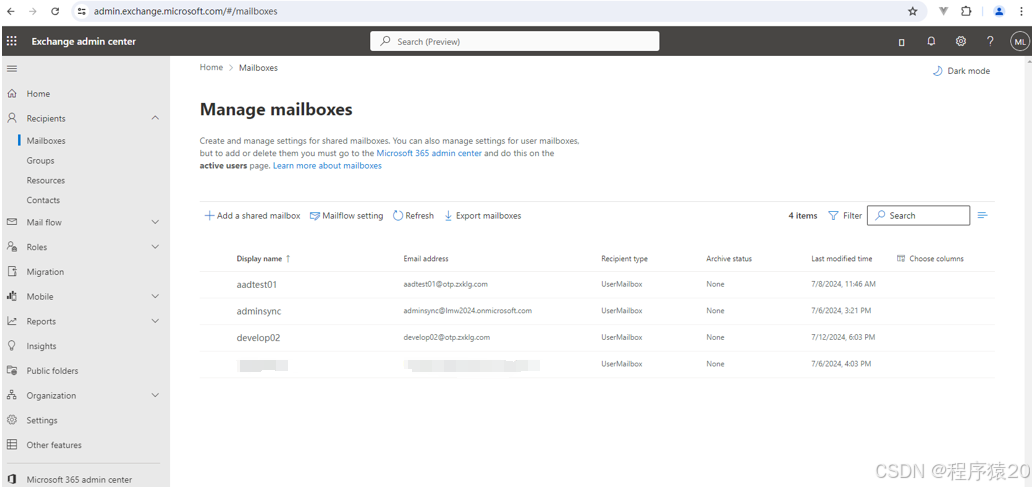Screen dimensions: 1034x489
Task: Click the list view options icon beside Search
Action: click(x=983, y=216)
